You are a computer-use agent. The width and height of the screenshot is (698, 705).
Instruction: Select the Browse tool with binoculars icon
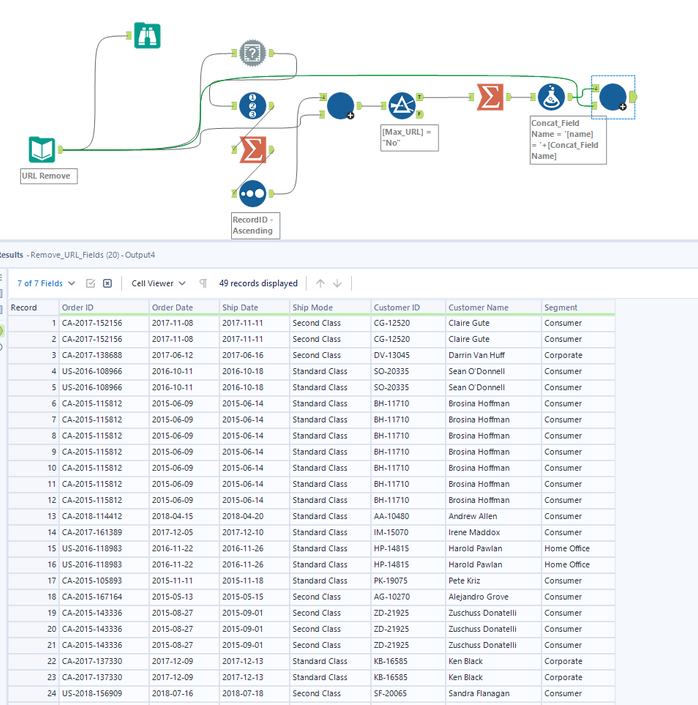(147, 36)
